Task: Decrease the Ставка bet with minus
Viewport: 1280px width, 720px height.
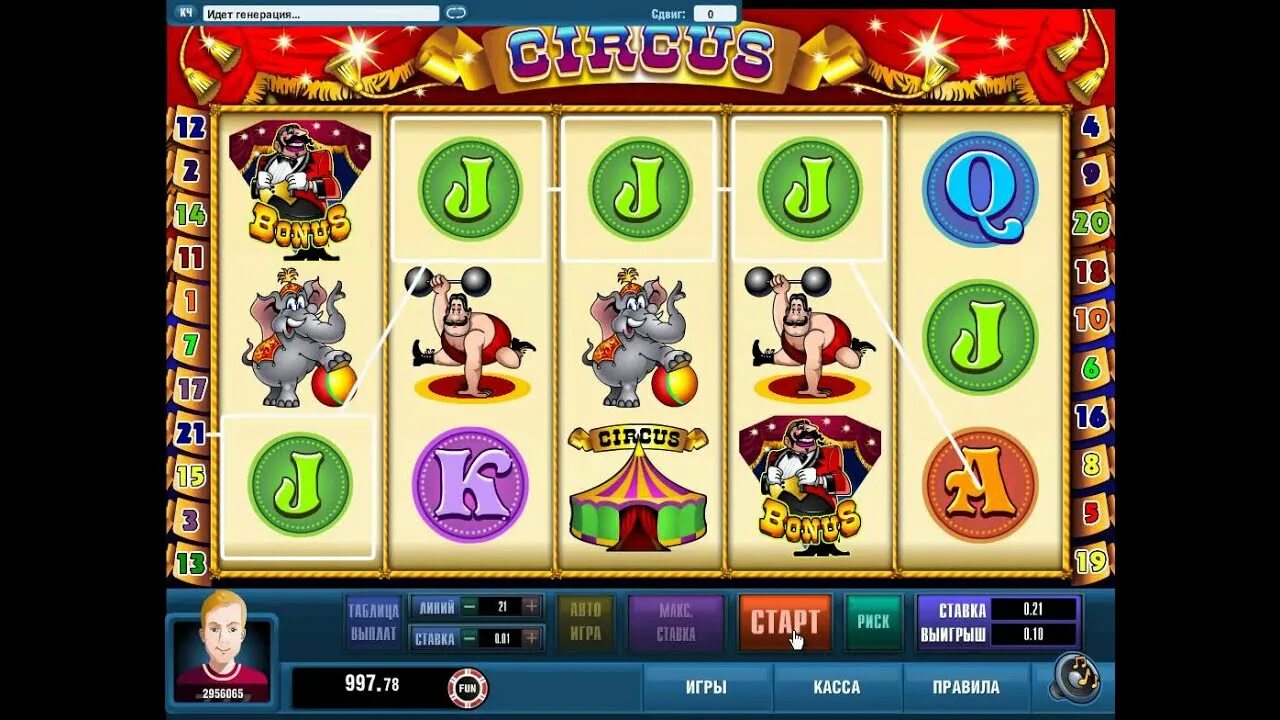Action: (467, 638)
